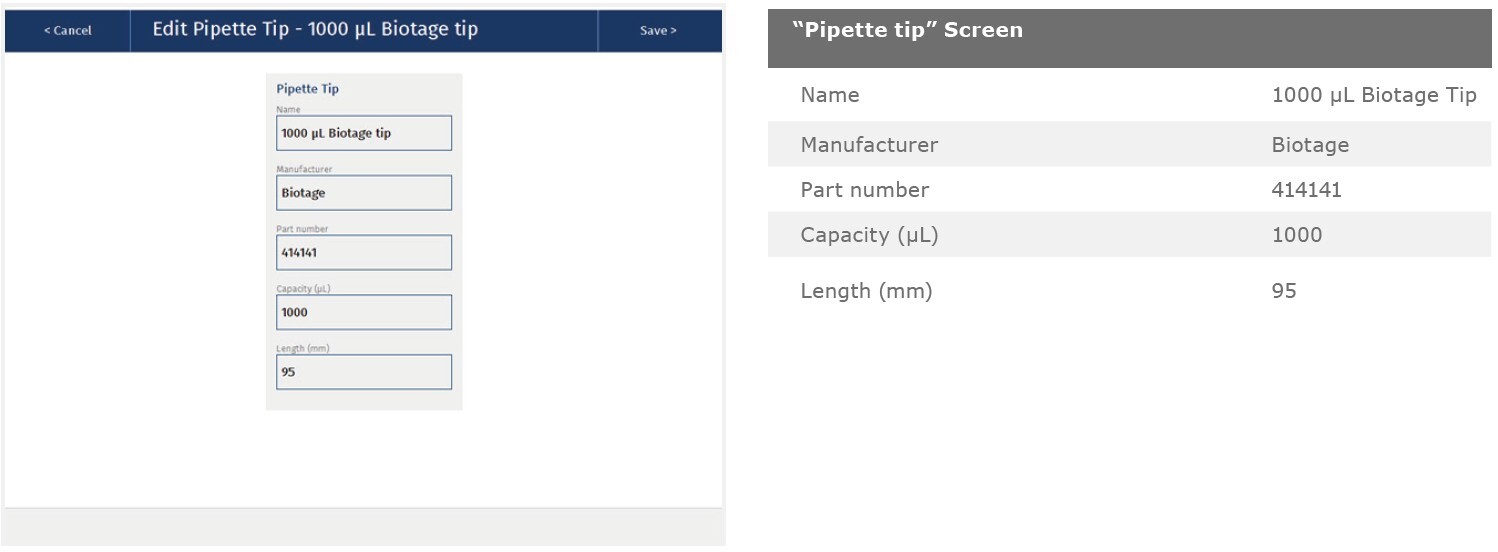Screen dimensions: 1498x552
Task: Select the Part number input field
Action: tap(363, 253)
